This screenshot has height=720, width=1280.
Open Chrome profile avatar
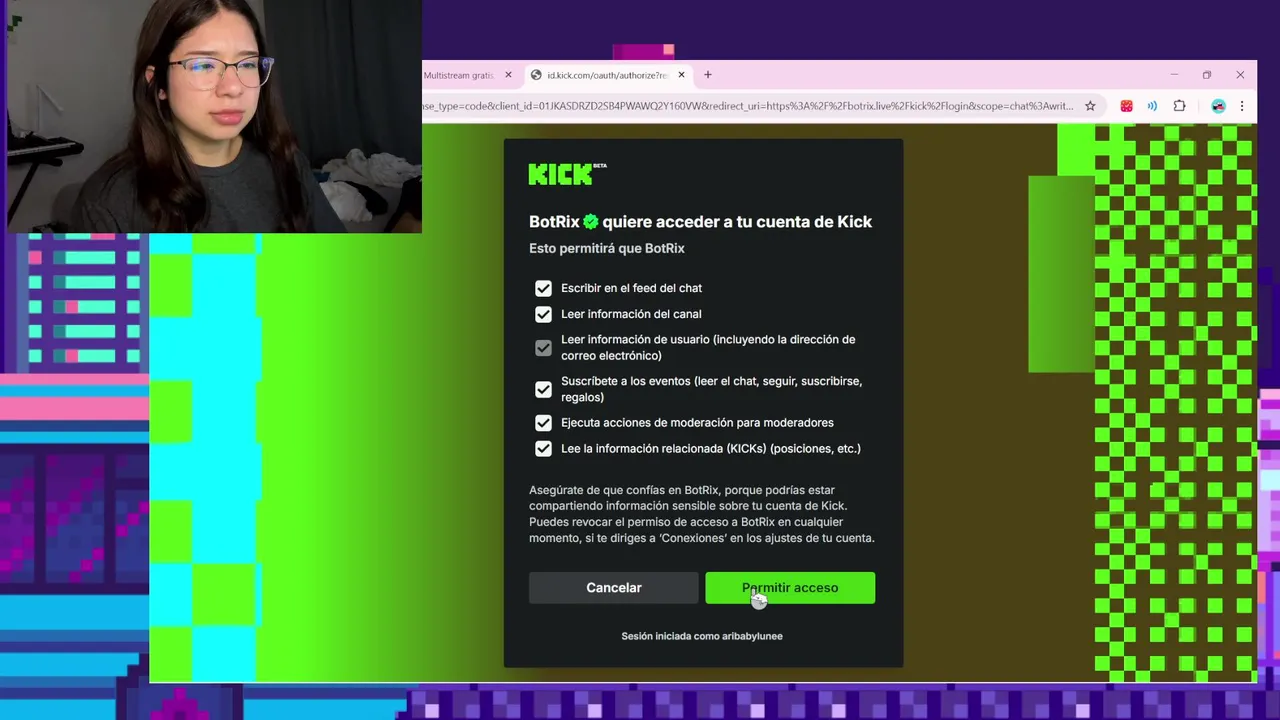click(1218, 106)
